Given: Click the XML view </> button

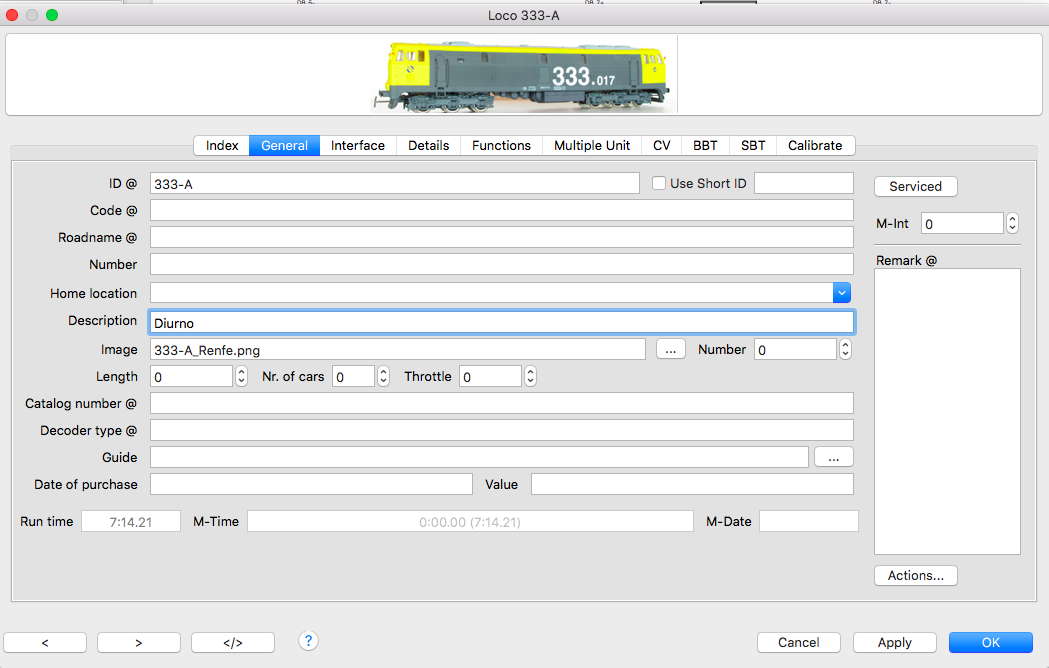Looking at the screenshot, I should 233,643.
